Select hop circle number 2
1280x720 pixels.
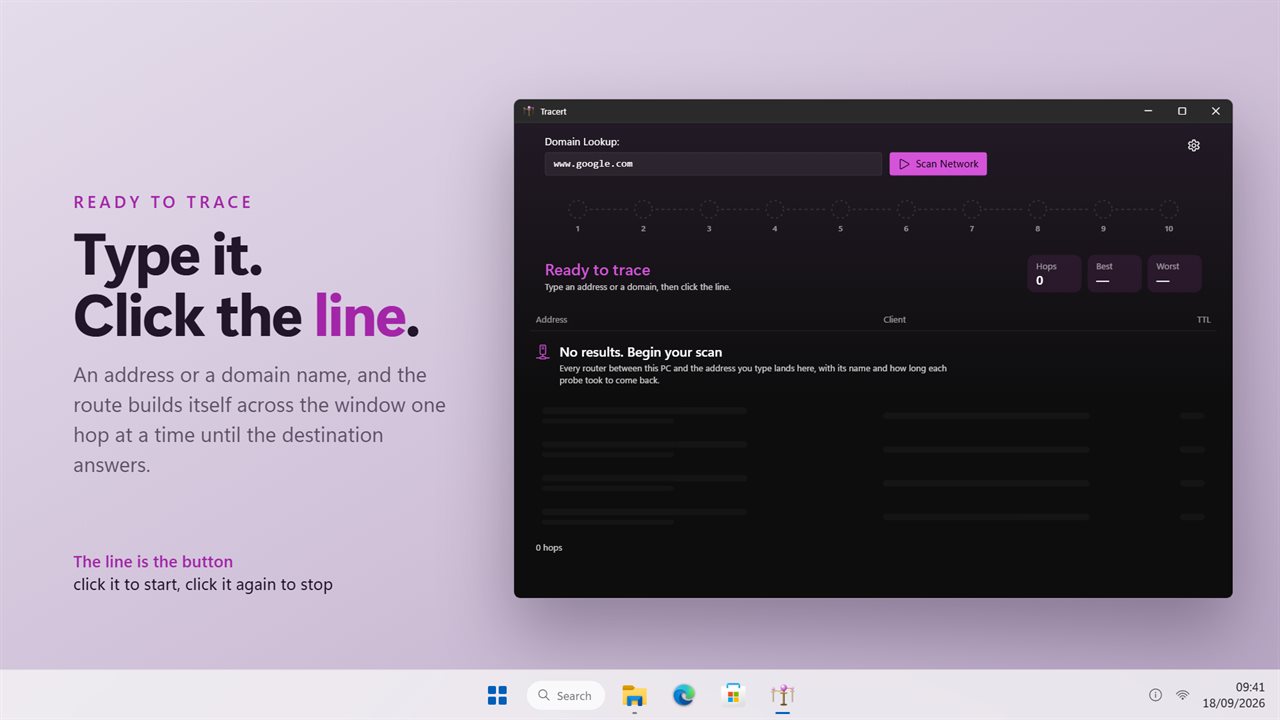(643, 210)
